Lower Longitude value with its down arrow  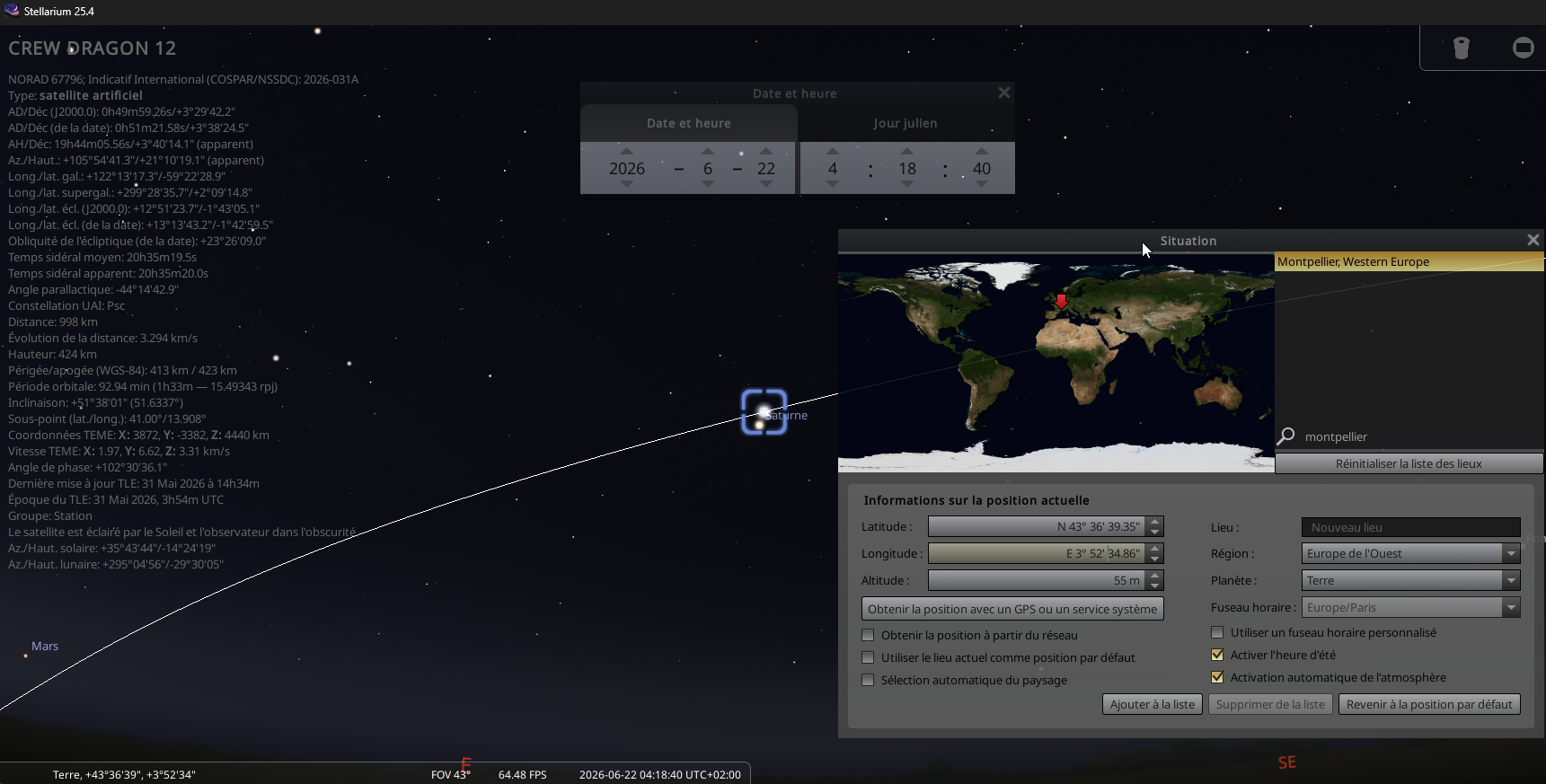tap(1155, 559)
